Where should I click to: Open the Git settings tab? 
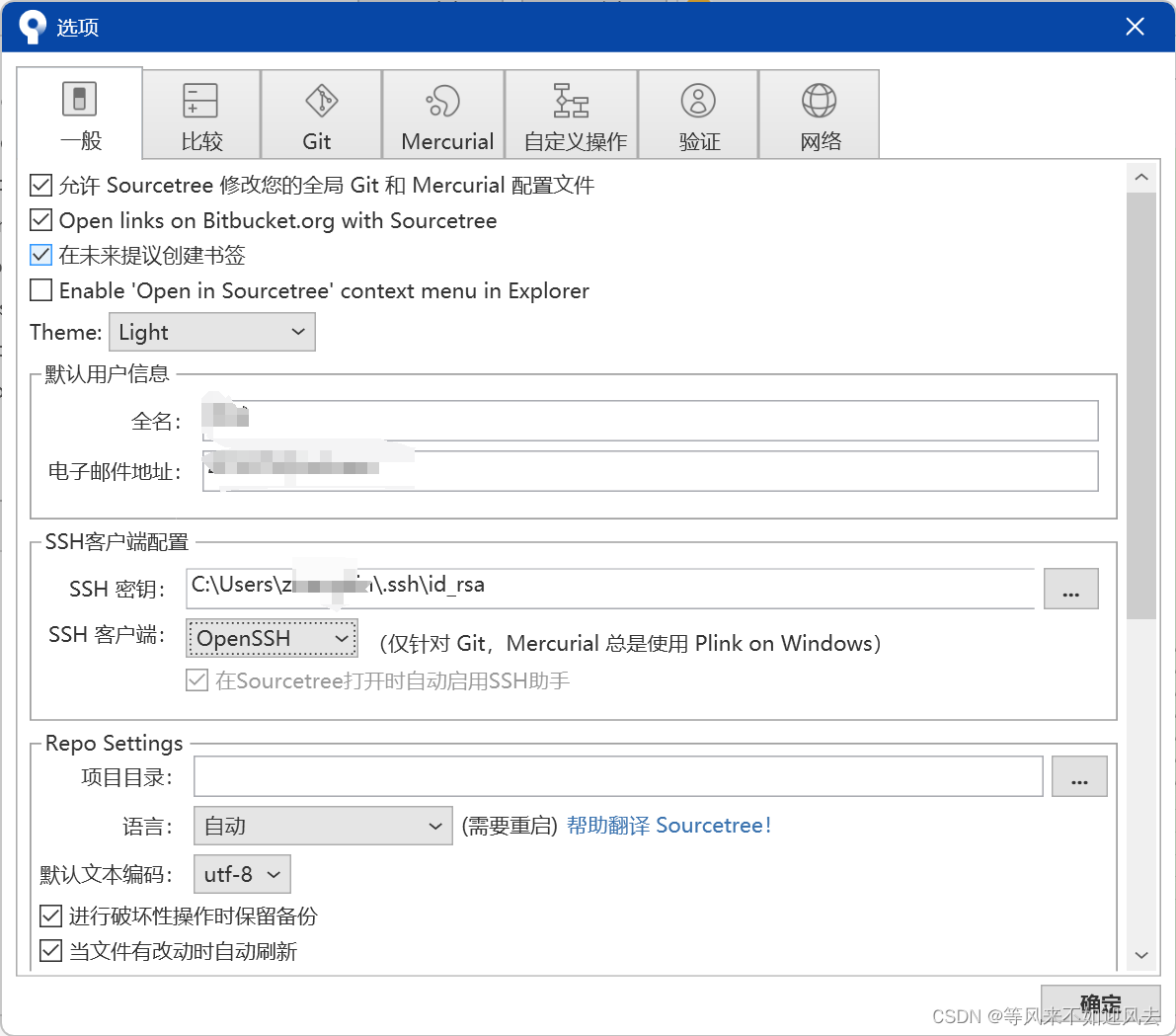pos(321,115)
